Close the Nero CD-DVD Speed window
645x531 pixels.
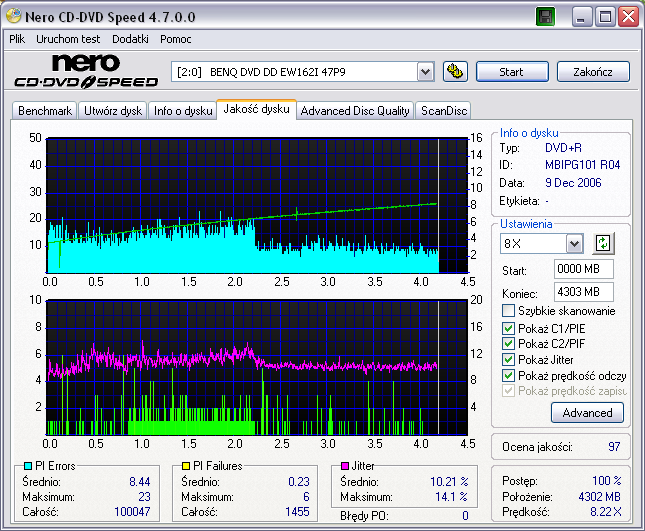coord(629,17)
